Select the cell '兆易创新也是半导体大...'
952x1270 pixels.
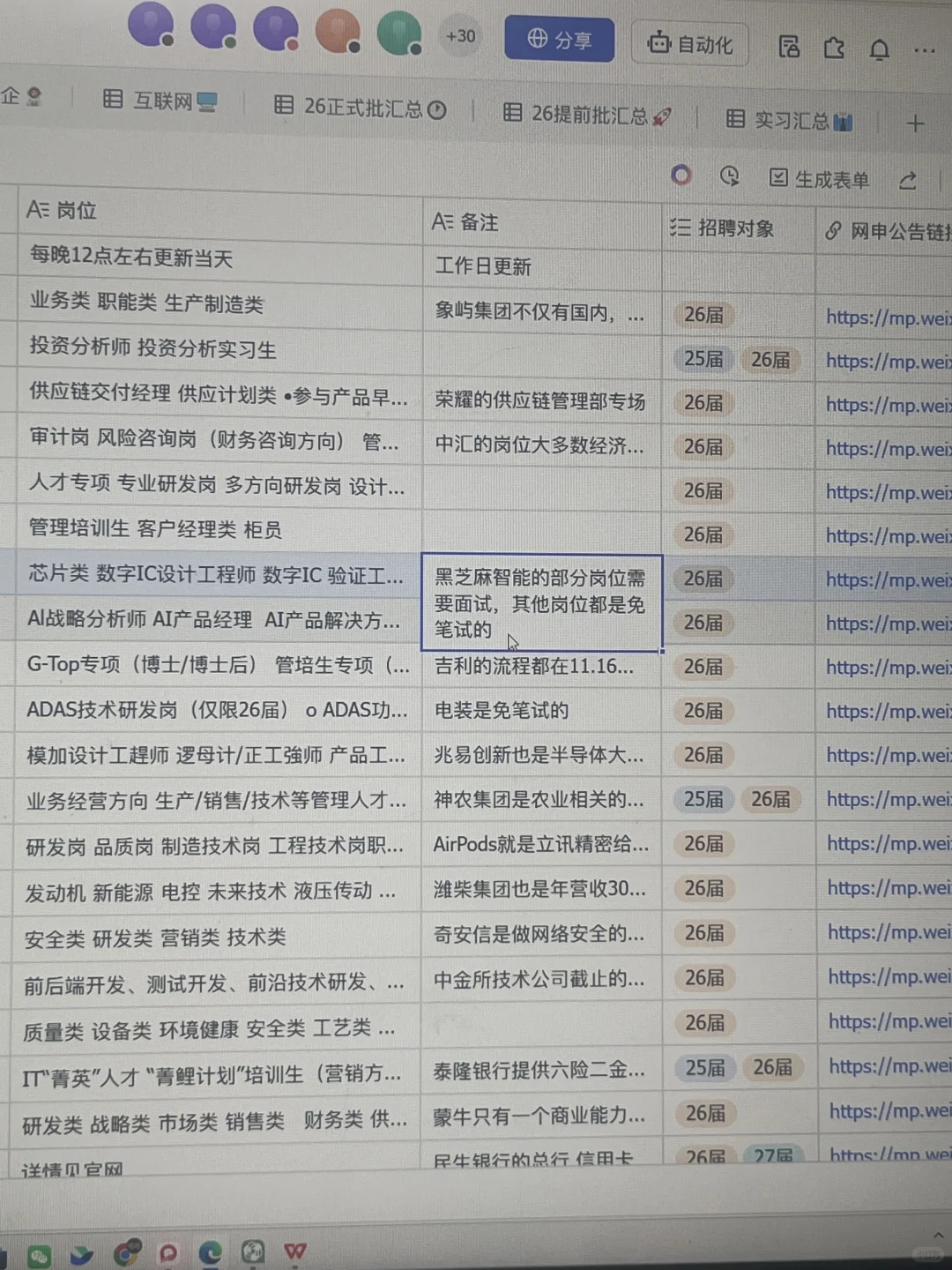[542, 756]
